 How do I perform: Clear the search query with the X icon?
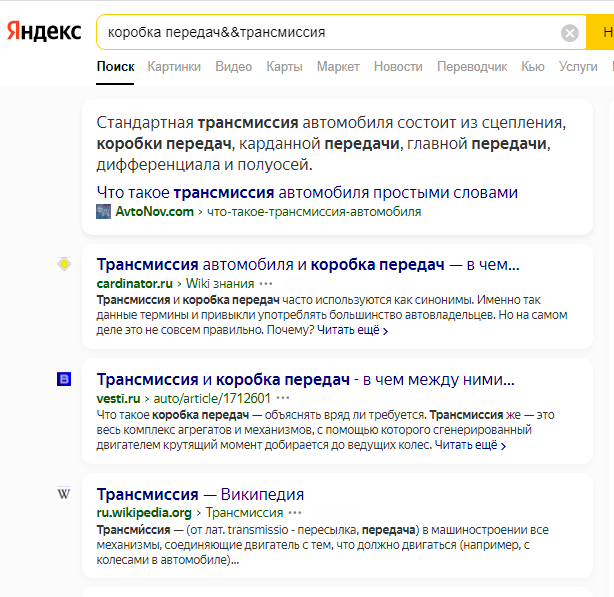tap(570, 33)
